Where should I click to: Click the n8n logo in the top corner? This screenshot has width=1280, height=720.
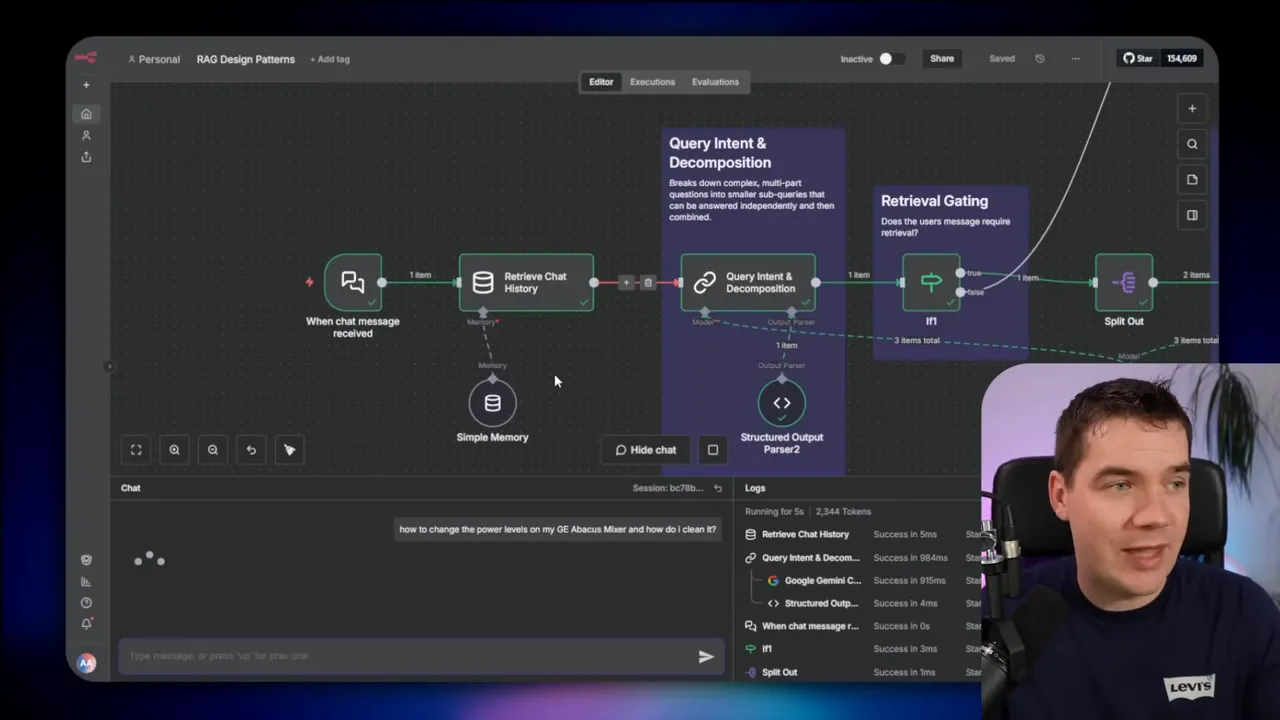pos(86,57)
